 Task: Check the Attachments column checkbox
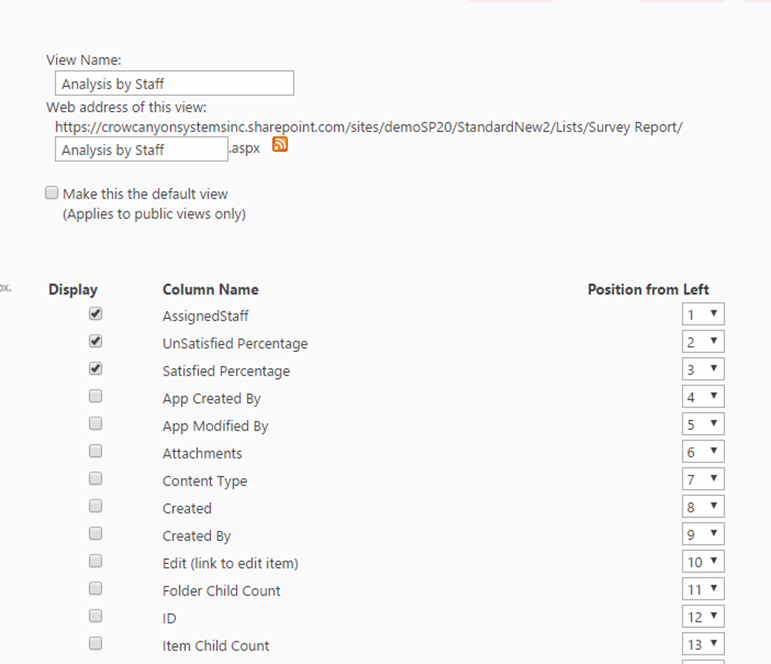[x=96, y=451]
